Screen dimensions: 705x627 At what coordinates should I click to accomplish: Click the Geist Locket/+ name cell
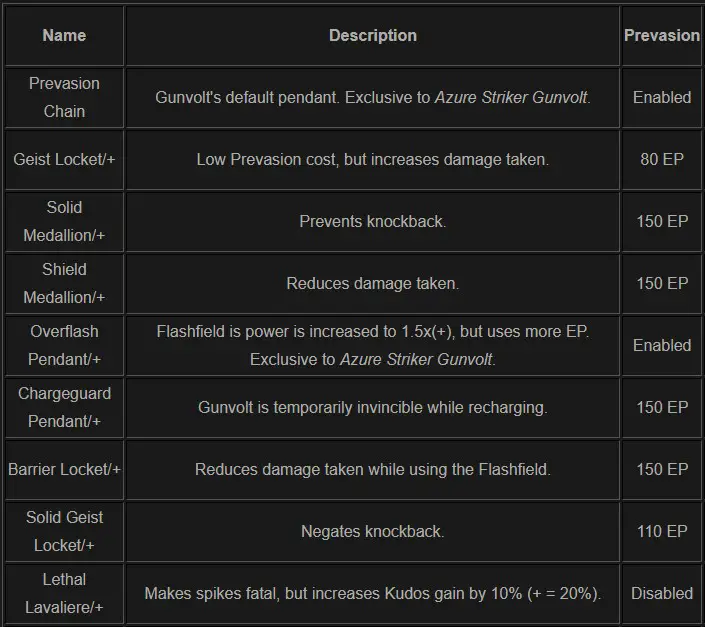pyautogui.click(x=64, y=160)
